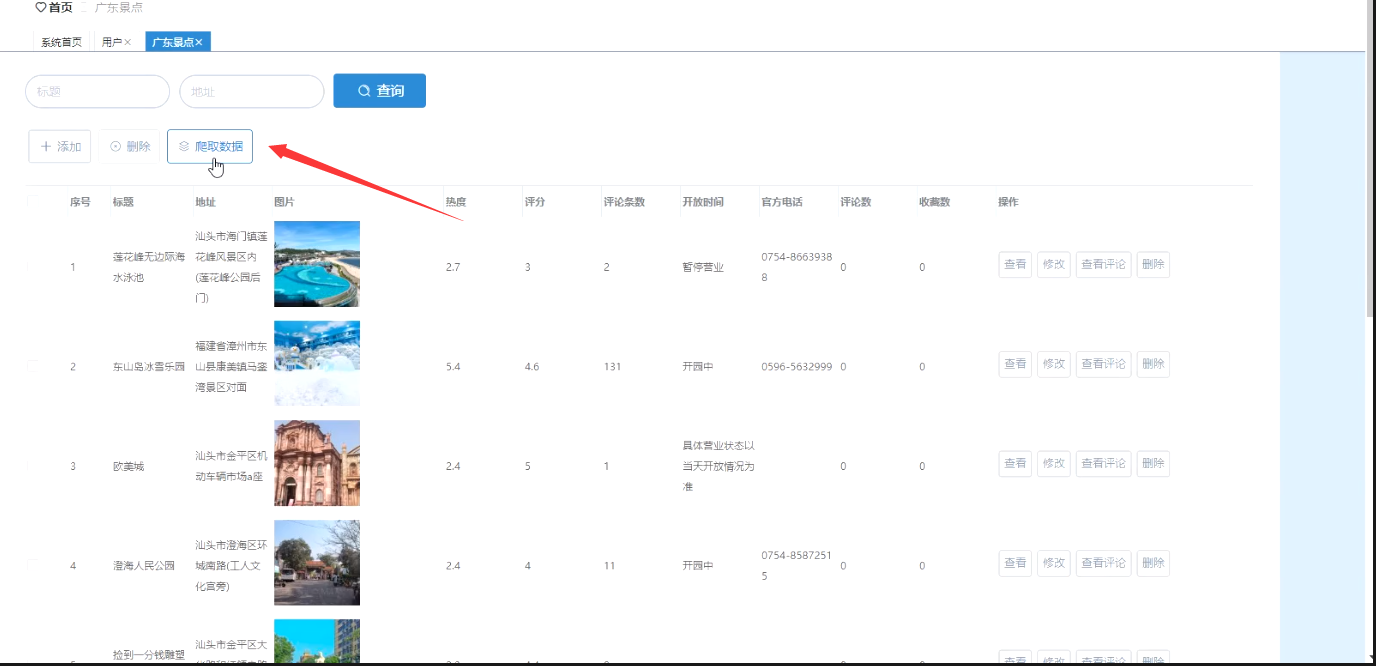This screenshot has width=1376, height=666.
Task: Close the 广东景点 tab with its X
Action: point(199,42)
